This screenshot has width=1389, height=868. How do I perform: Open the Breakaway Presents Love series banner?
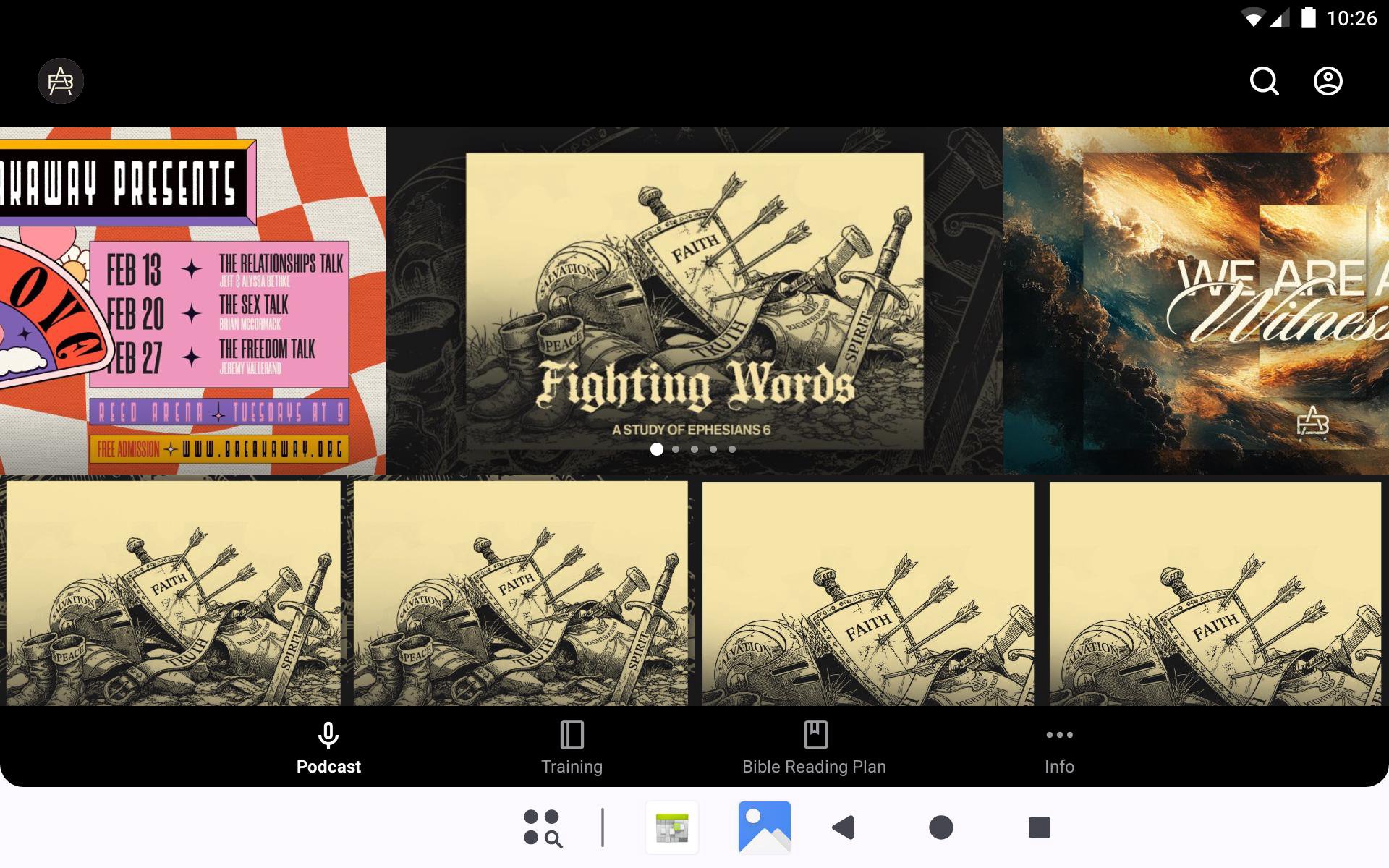[x=192, y=300]
